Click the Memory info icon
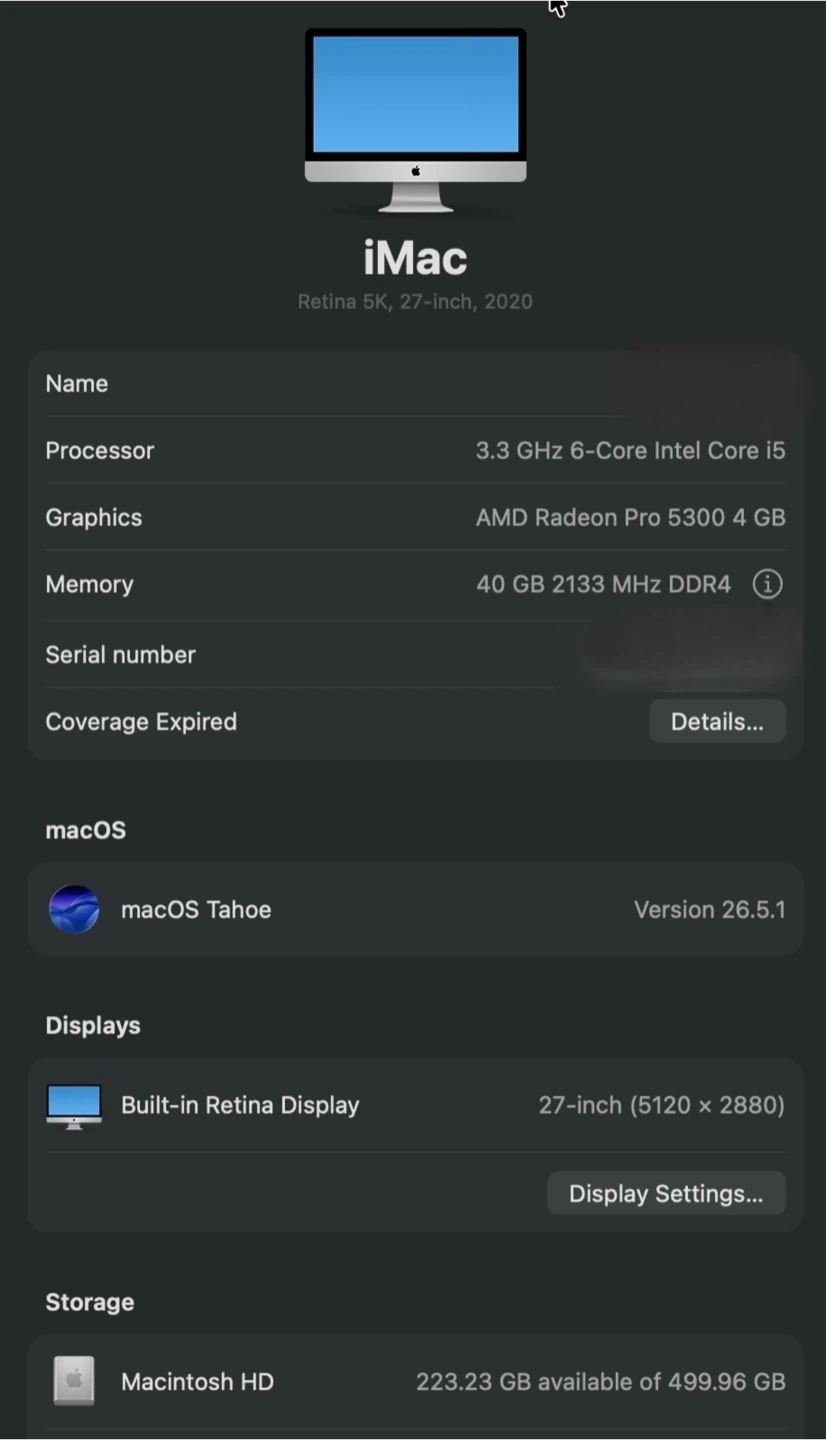 pyautogui.click(x=767, y=584)
